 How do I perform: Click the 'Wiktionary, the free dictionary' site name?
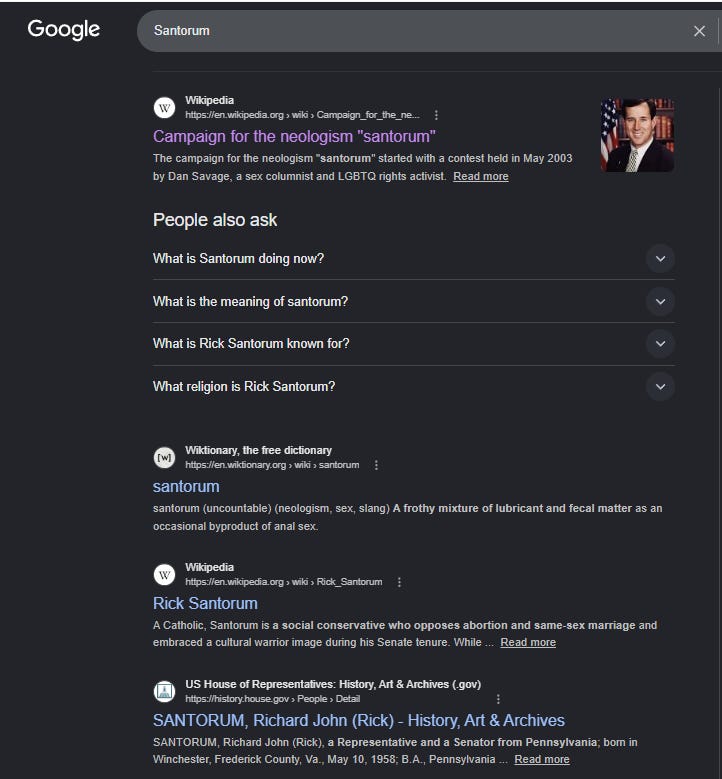258,450
